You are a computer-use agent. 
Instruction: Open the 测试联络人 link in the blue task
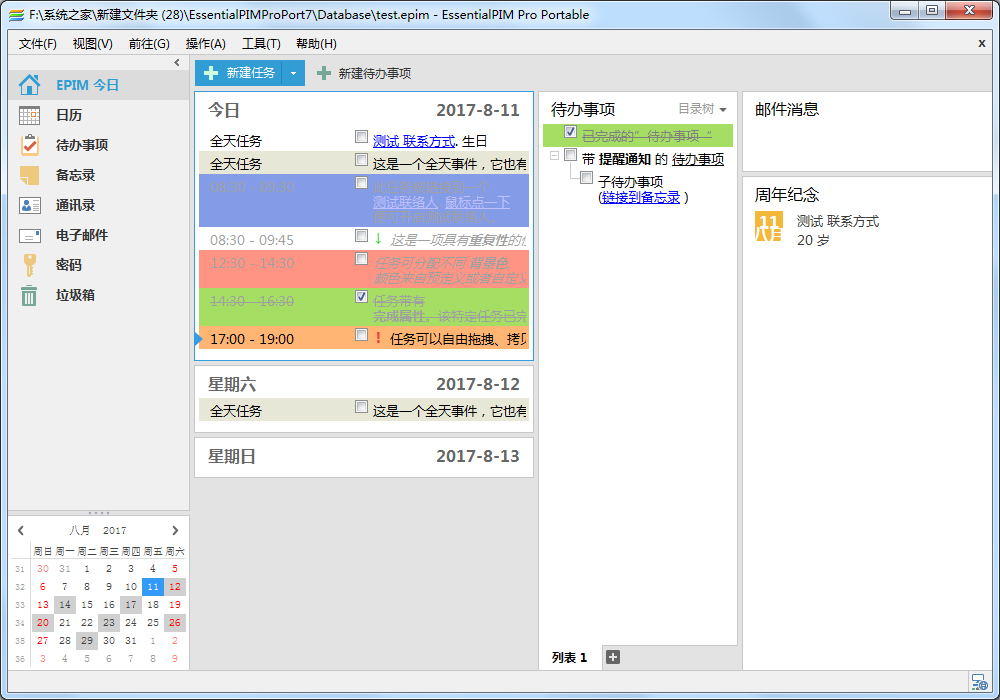tap(405, 202)
